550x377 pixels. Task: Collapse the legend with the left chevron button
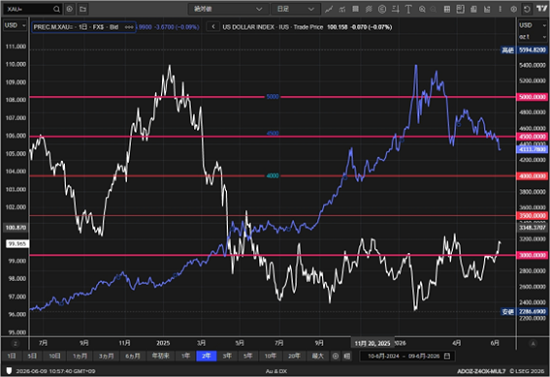click(x=213, y=27)
